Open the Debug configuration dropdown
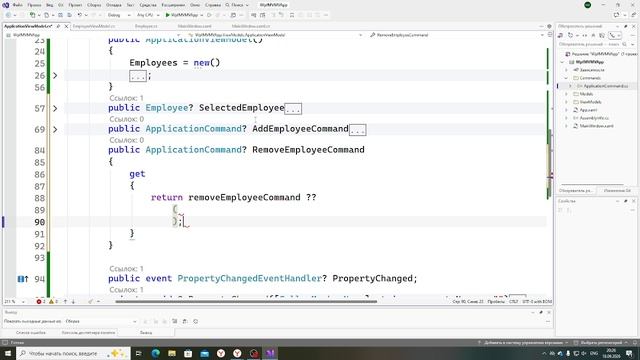Image resolution: width=640 pixels, height=360 pixels. pos(119,15)
